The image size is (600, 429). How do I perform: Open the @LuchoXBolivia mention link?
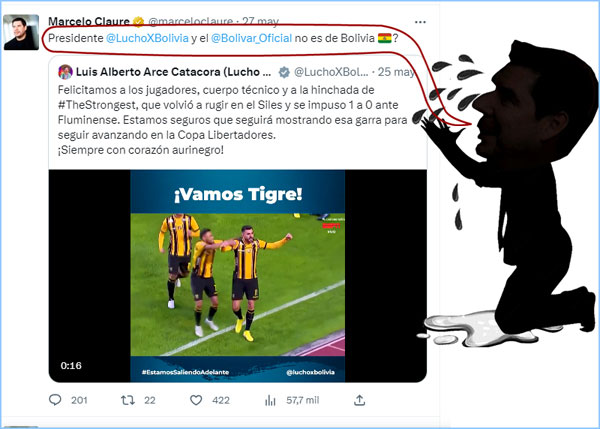coord(147,38)
